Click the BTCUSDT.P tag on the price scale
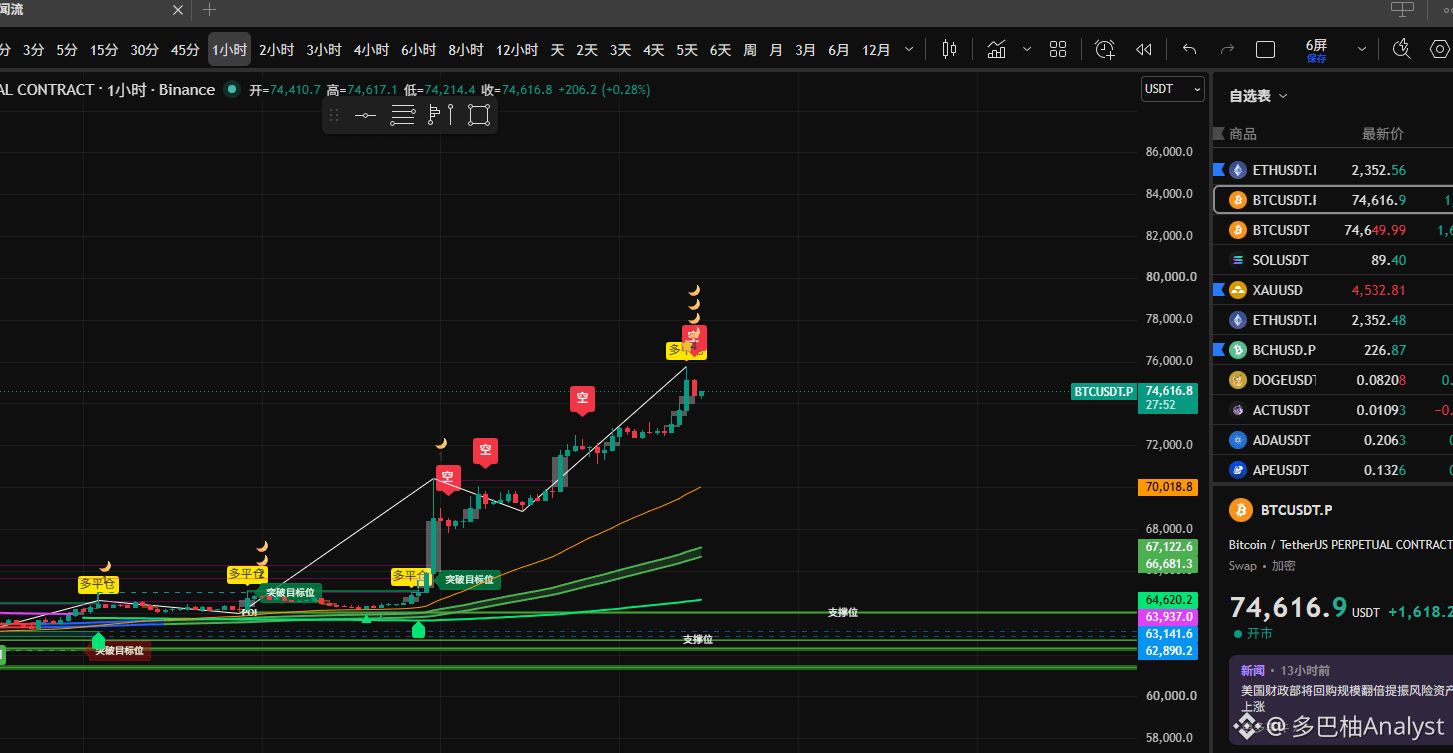 [x=1104, y=391]
